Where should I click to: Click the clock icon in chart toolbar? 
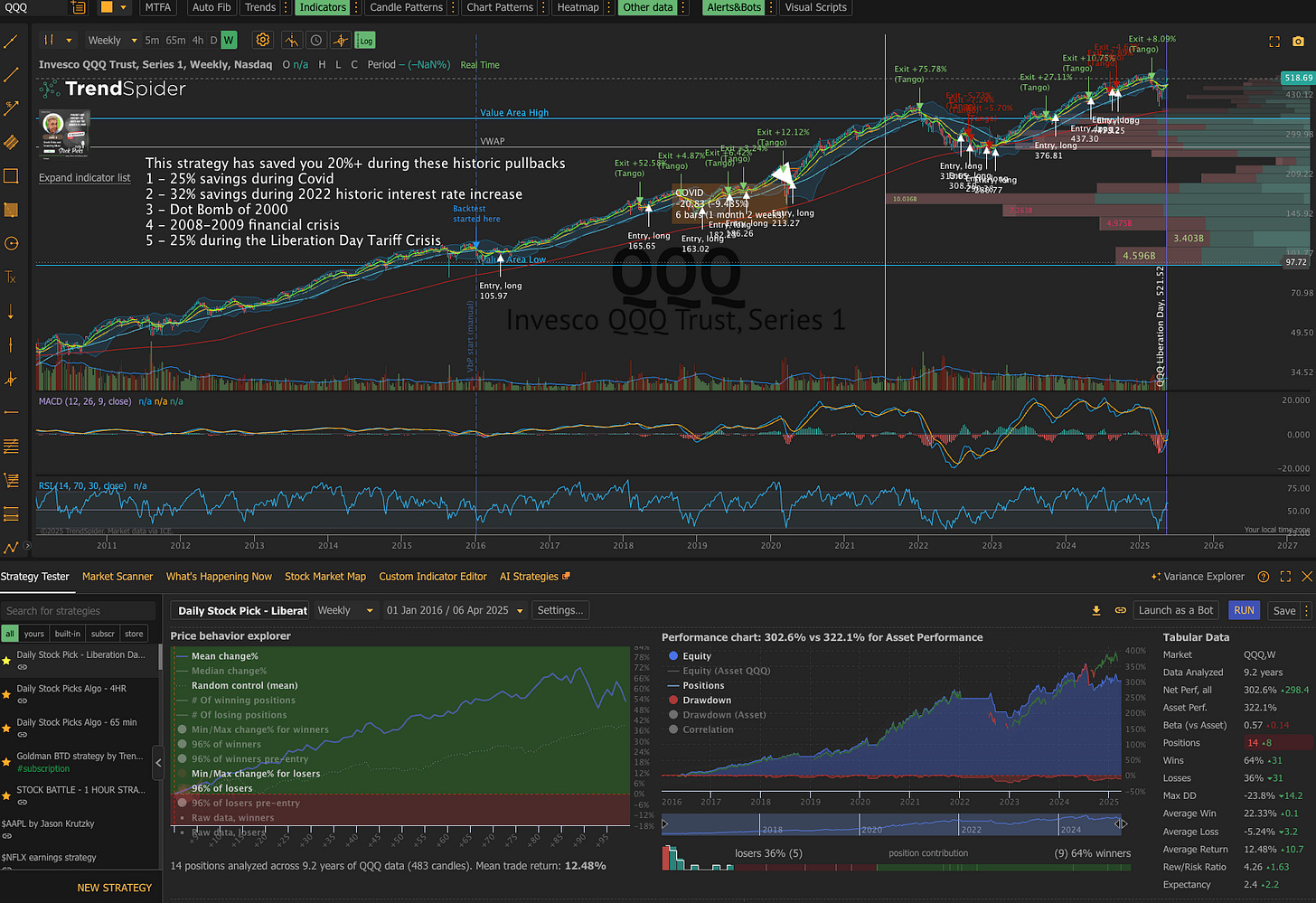tap(315, 40)
